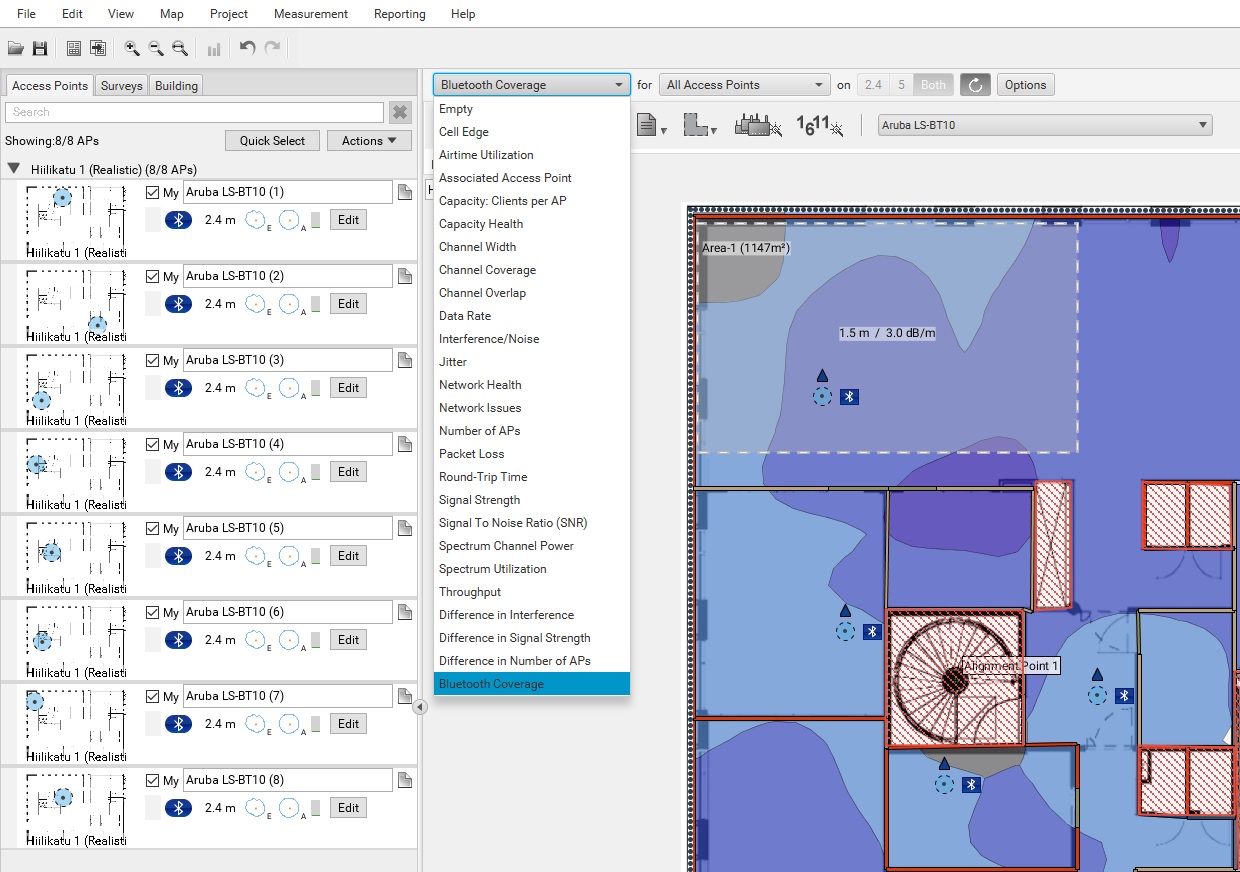Click Edit for Aruba LS-BT10 (4)
The image size is (1240, 872).
348,472
